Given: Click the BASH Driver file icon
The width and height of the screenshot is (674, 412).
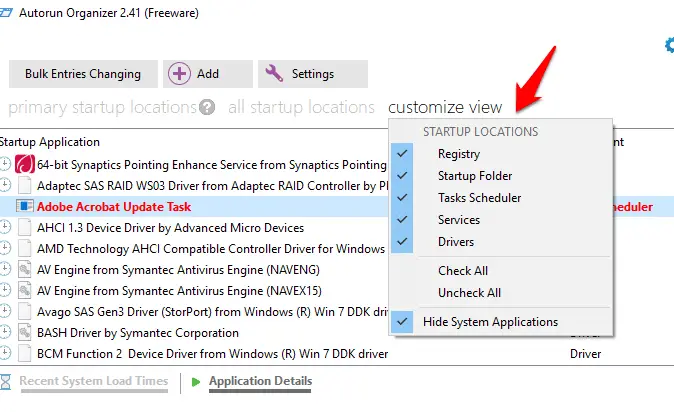Looking at the screenshot, I should pyautogui.click(x=25, y=332).
